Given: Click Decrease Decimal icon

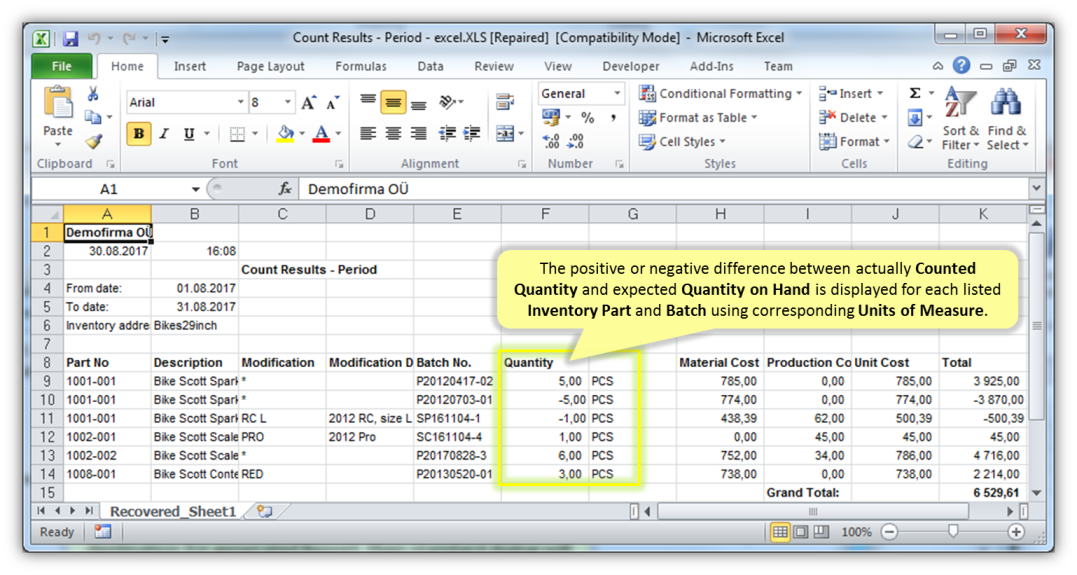Looking at the screenshot, I should tap(576, 141).
